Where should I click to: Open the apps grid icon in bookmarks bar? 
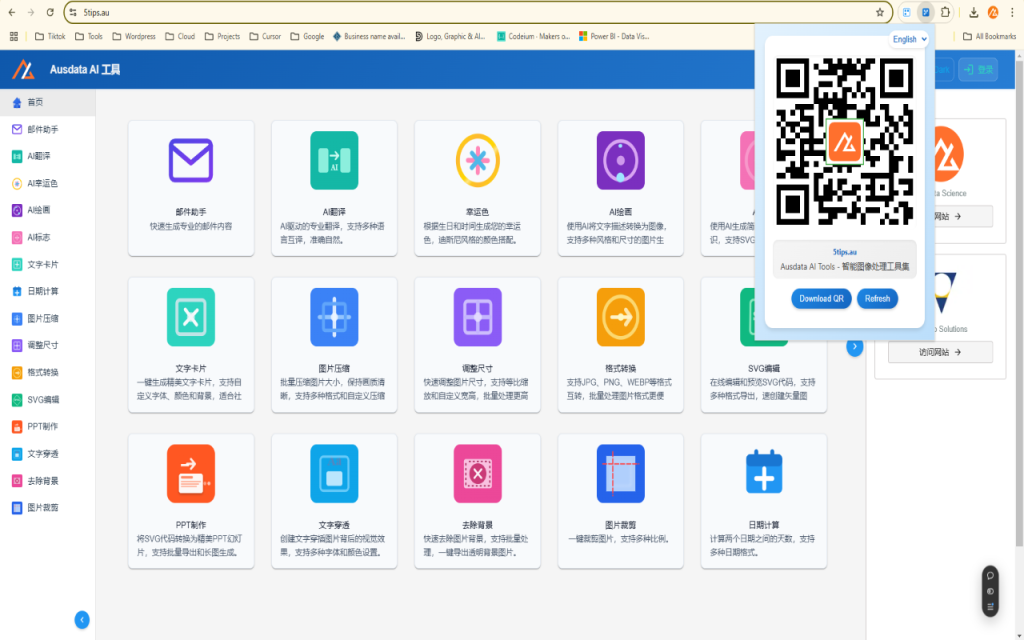click(14, 37)
